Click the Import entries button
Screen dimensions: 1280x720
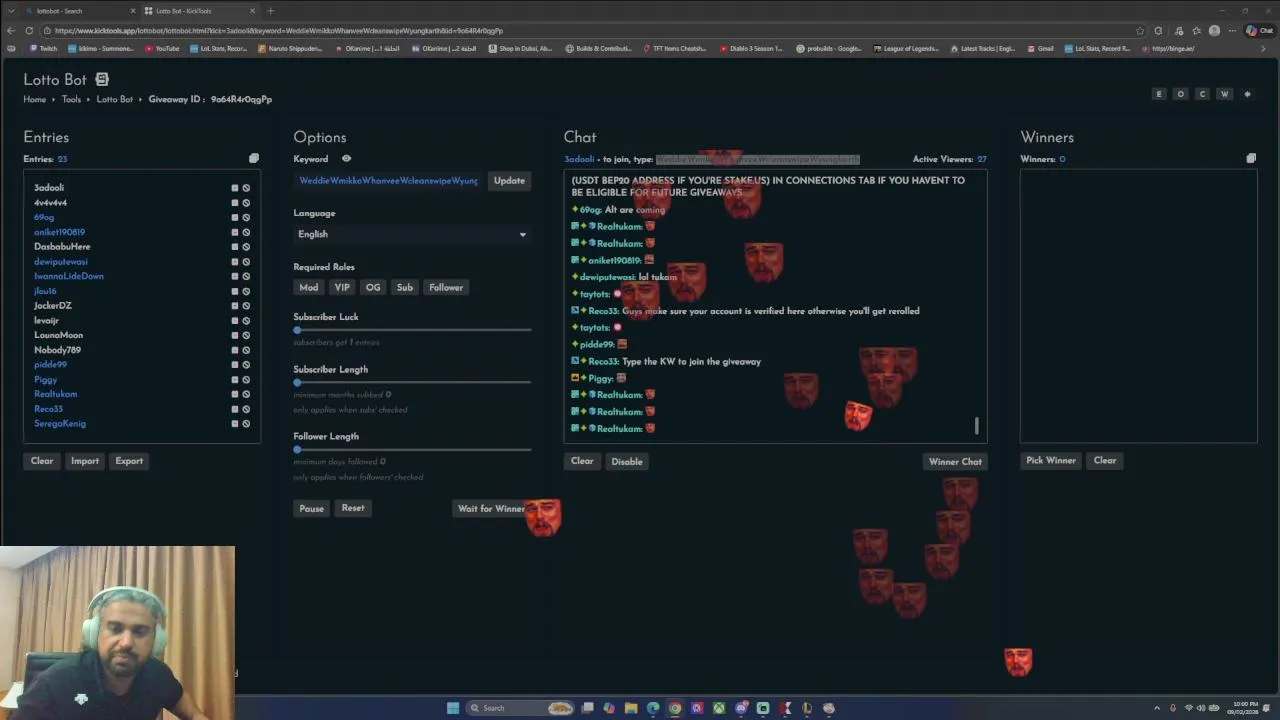[85, 461]
